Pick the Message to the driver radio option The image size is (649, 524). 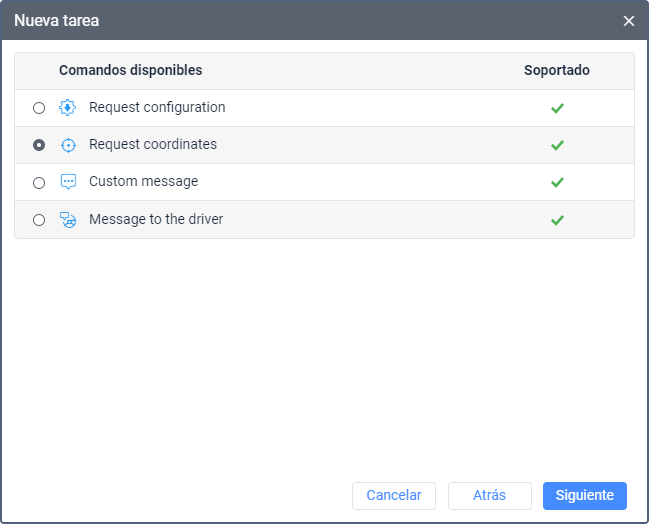pos(39,220)
